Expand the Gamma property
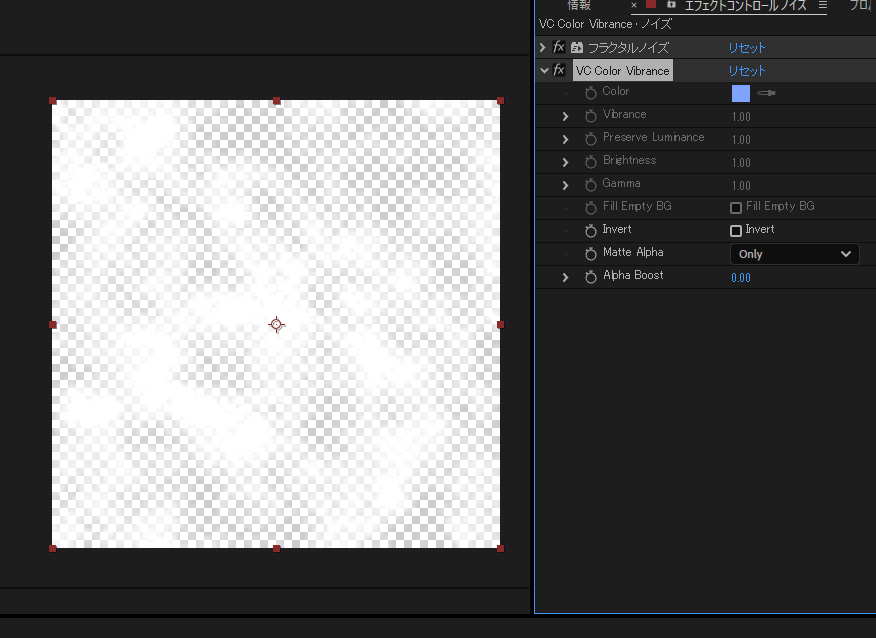876x638 pixels. [x=565, y=185]
